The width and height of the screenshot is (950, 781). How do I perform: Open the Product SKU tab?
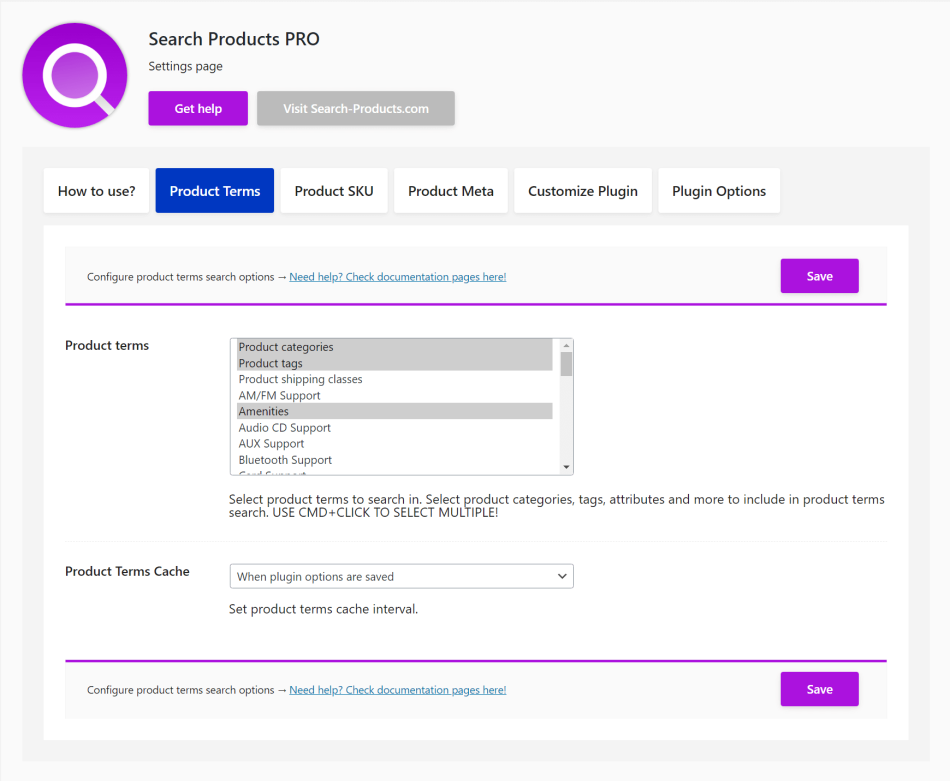tap(334, 191)
